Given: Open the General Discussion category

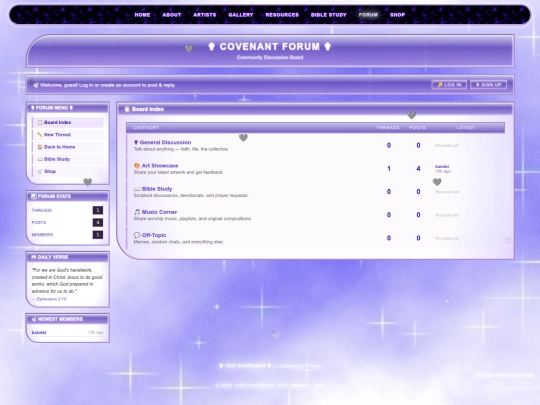Looking at the screenshot, I should 165,142.
